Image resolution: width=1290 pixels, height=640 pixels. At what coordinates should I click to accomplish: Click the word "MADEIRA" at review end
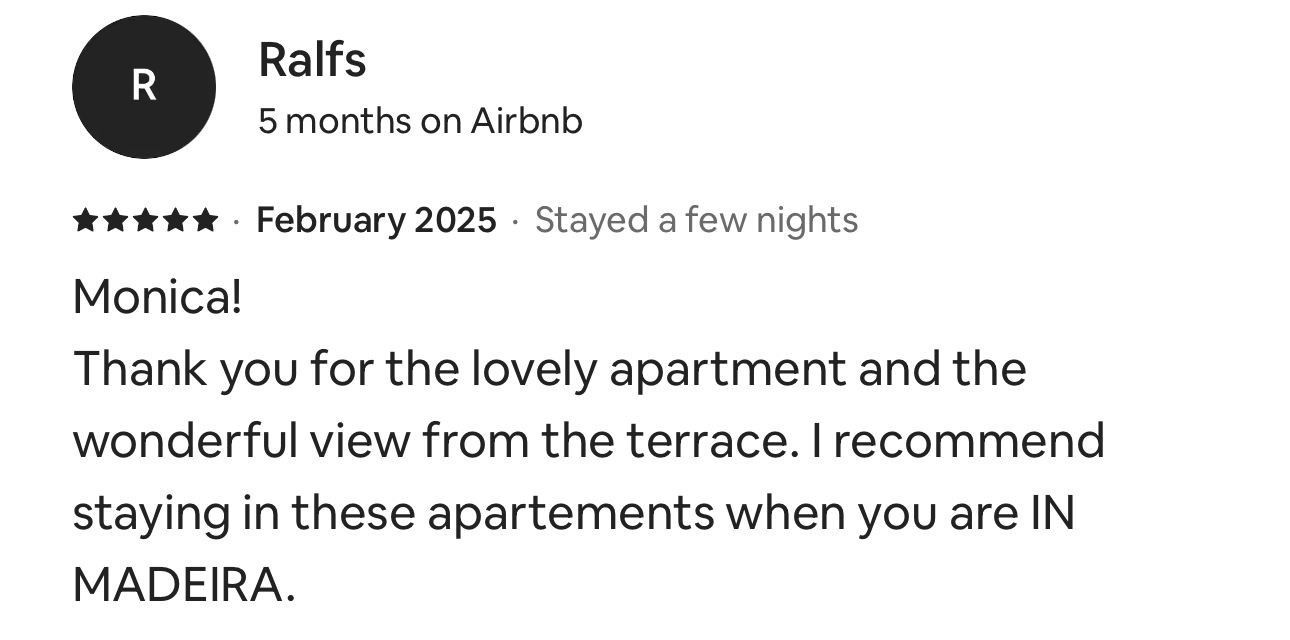178,585
